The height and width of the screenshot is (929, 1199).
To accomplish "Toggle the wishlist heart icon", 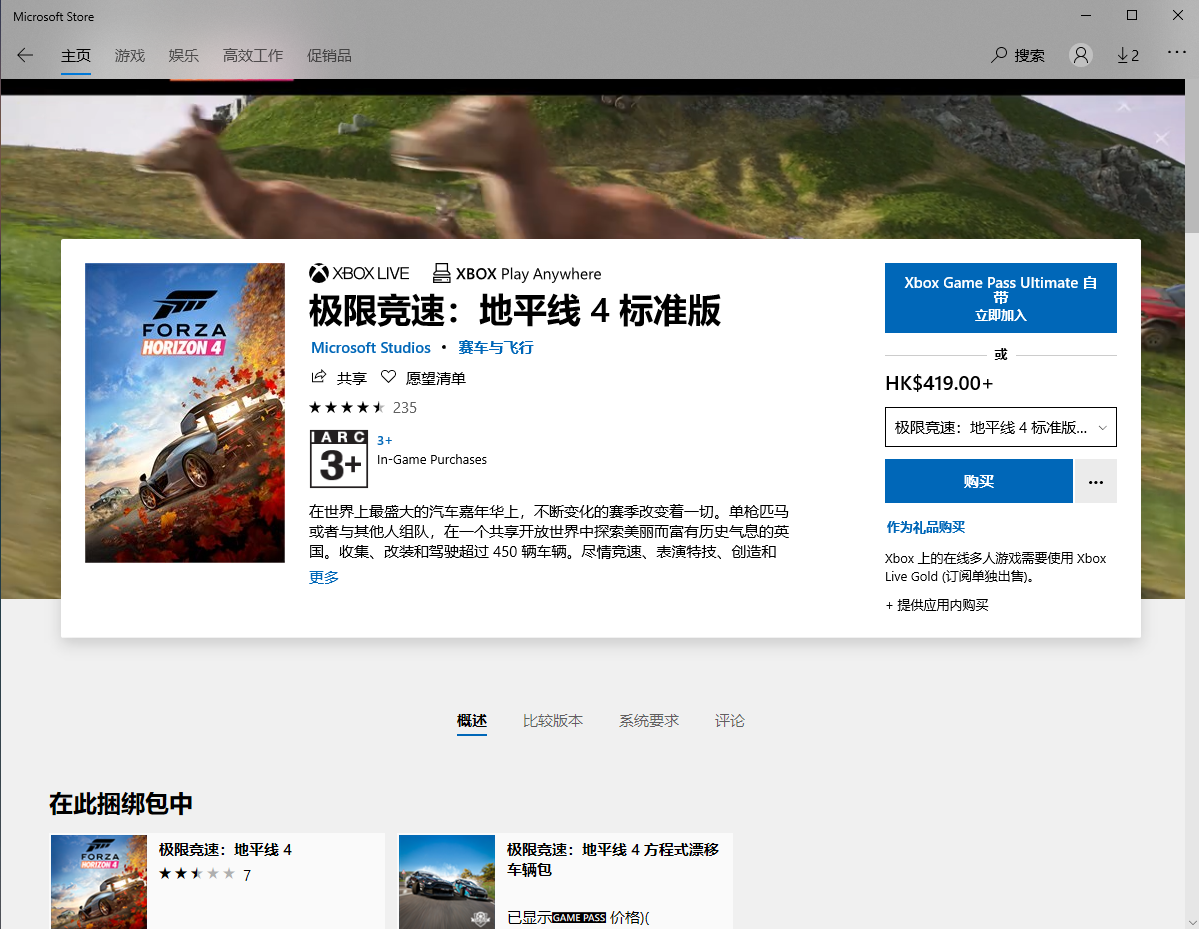I will click(388, 377).
